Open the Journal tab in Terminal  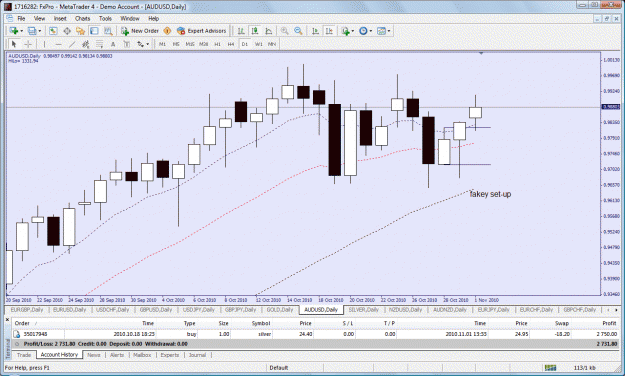(197, 355)
